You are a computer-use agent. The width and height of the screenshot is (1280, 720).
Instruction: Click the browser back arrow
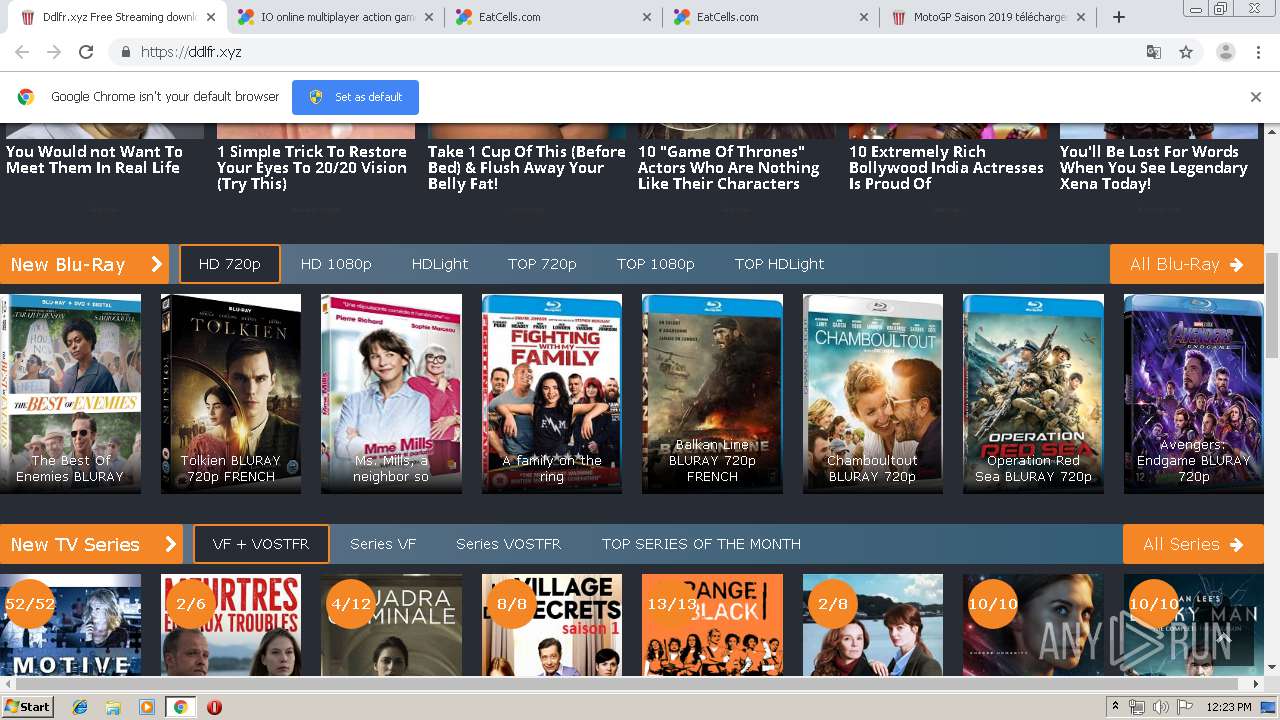22,52
